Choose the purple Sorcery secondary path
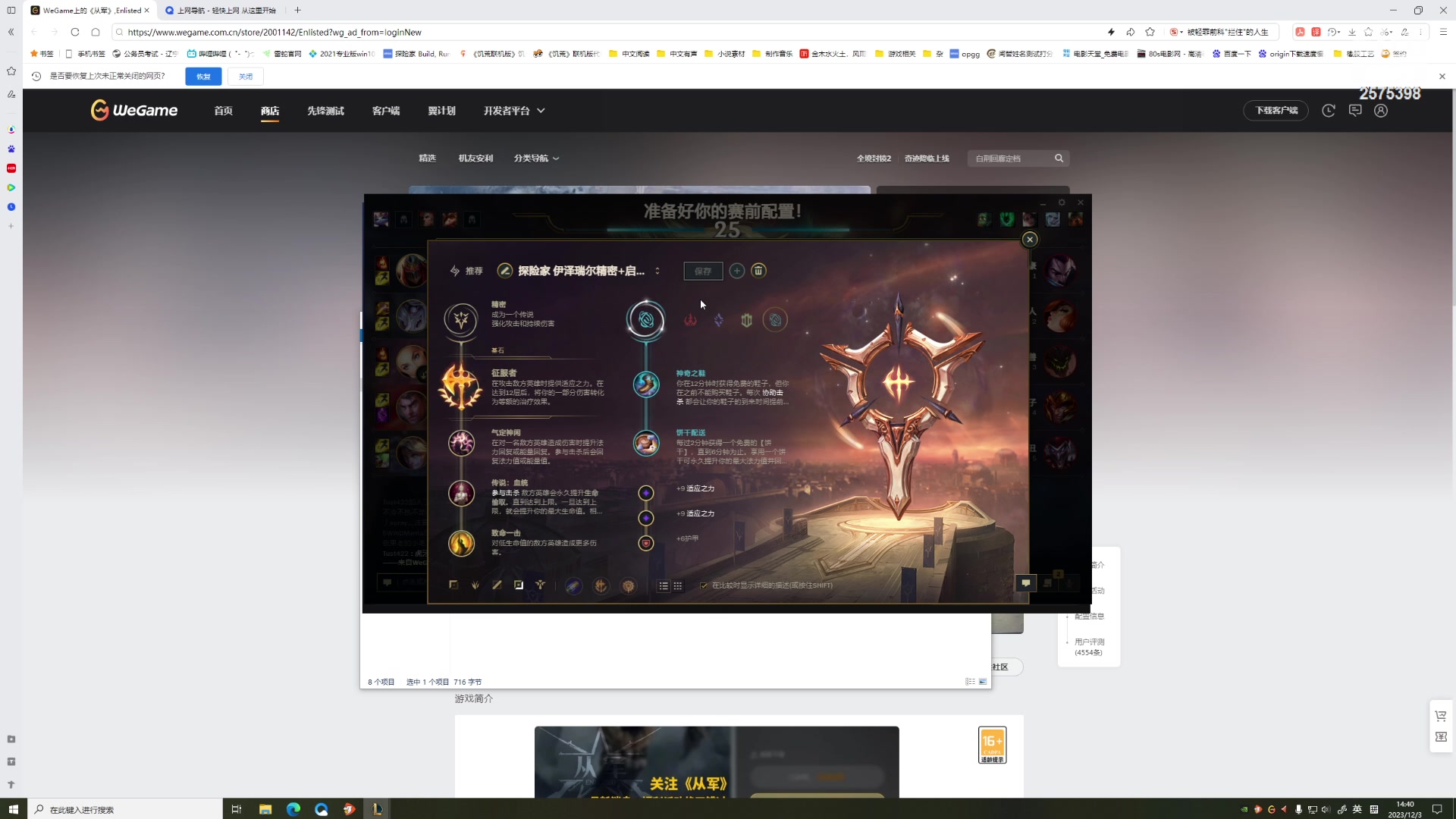 coord(719,320)
